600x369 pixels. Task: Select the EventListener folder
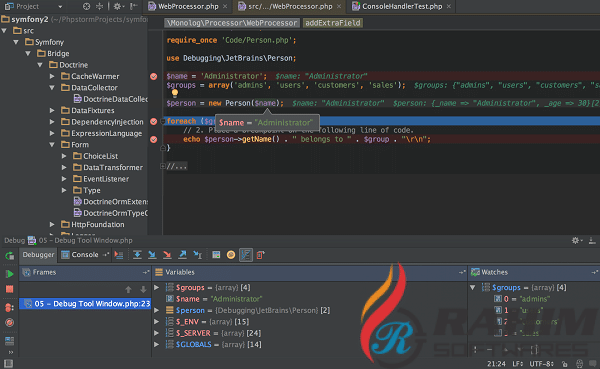coord(101,179)
